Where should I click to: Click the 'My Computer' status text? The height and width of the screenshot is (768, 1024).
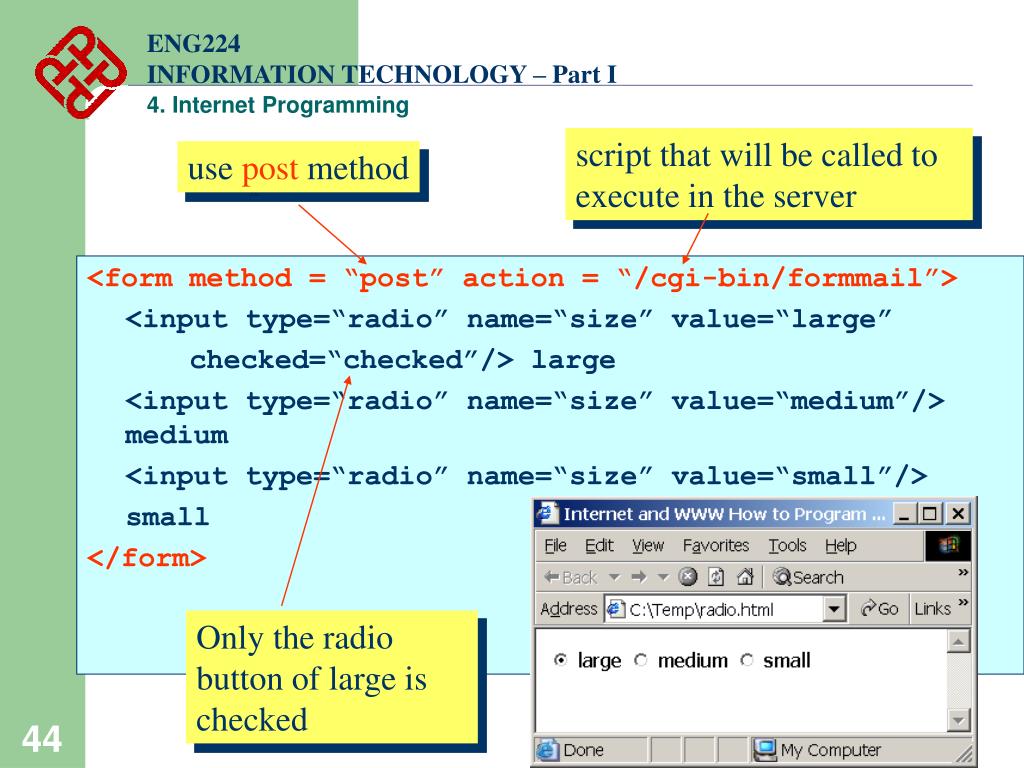(x=831, y=750)
